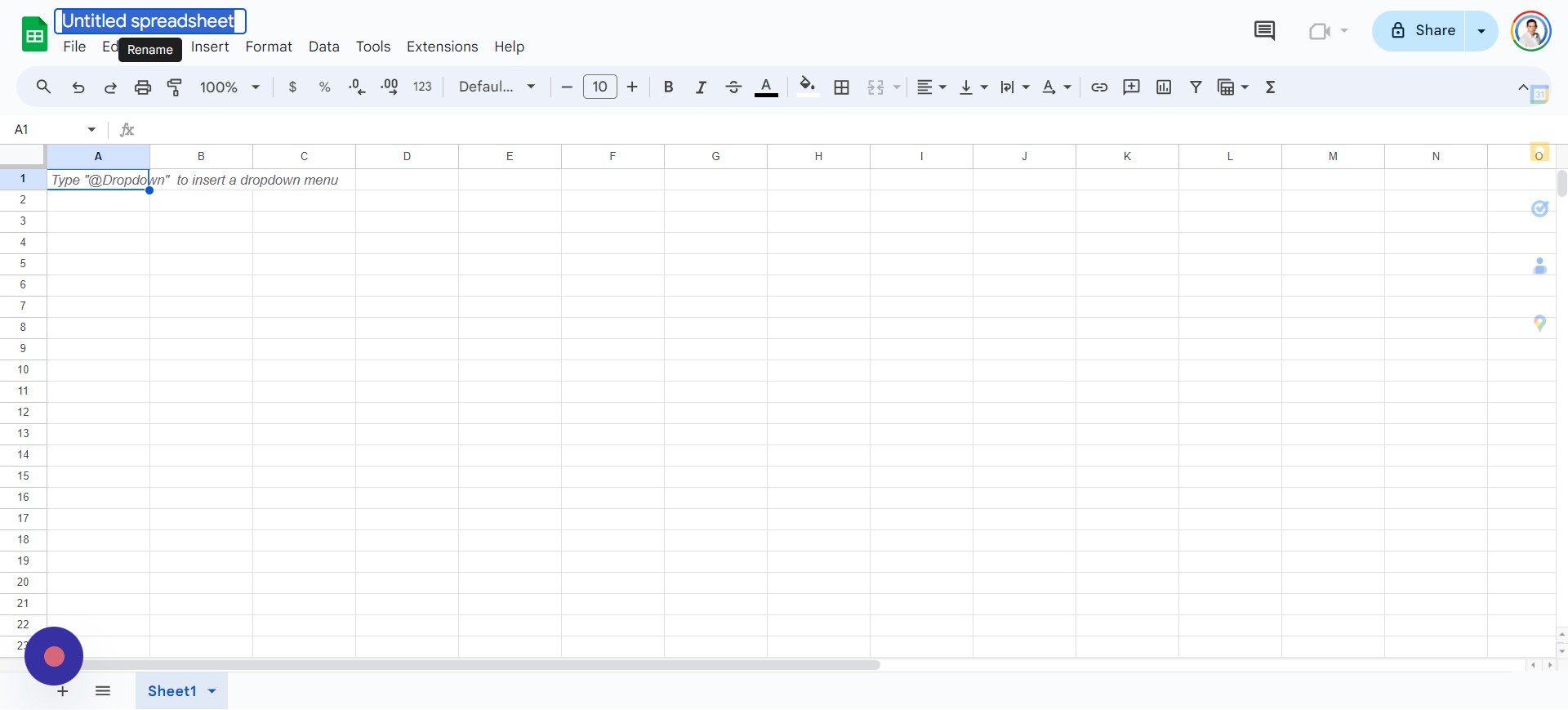The height and width of the screenshot is (710, 1568).
Task: Open the Sheets home logo
Action: tap(34, 34)
